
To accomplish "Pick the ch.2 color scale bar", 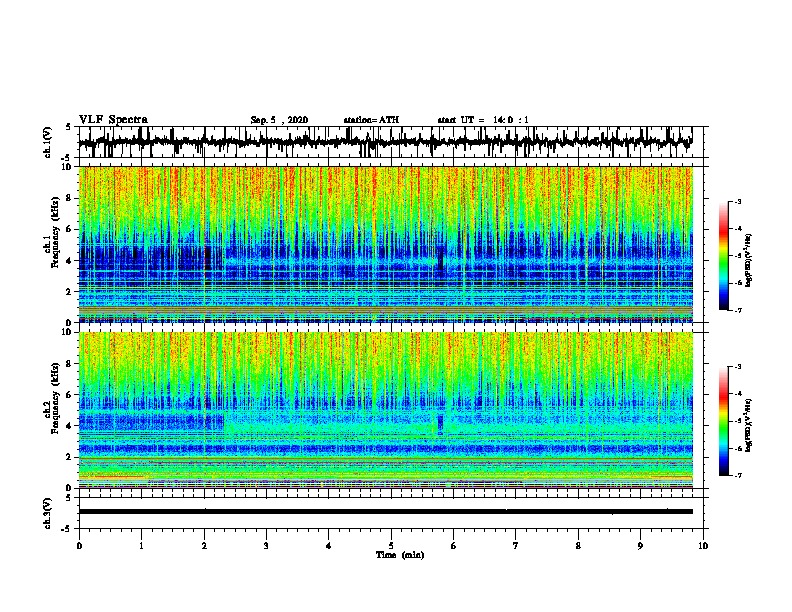I will point(724,421).
